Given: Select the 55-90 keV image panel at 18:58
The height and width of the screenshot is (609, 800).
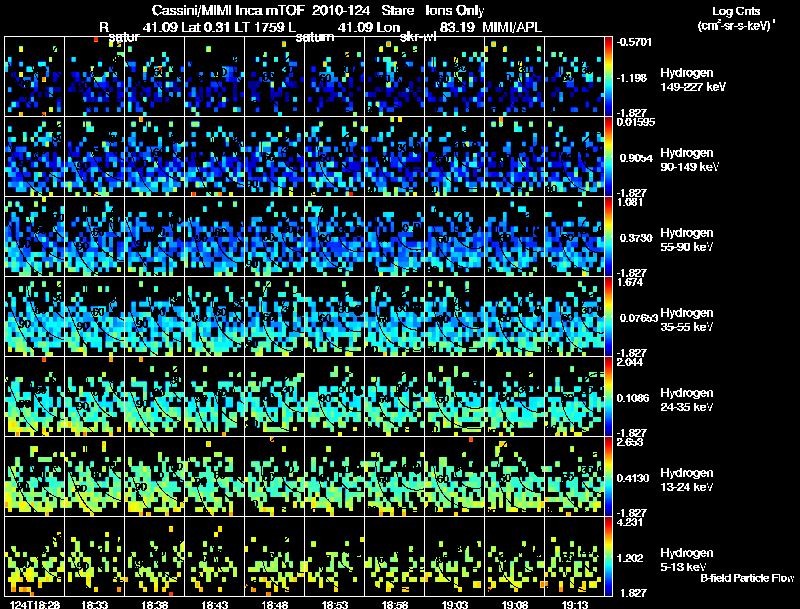Looking at the screenshot, I should coord(394,237).
